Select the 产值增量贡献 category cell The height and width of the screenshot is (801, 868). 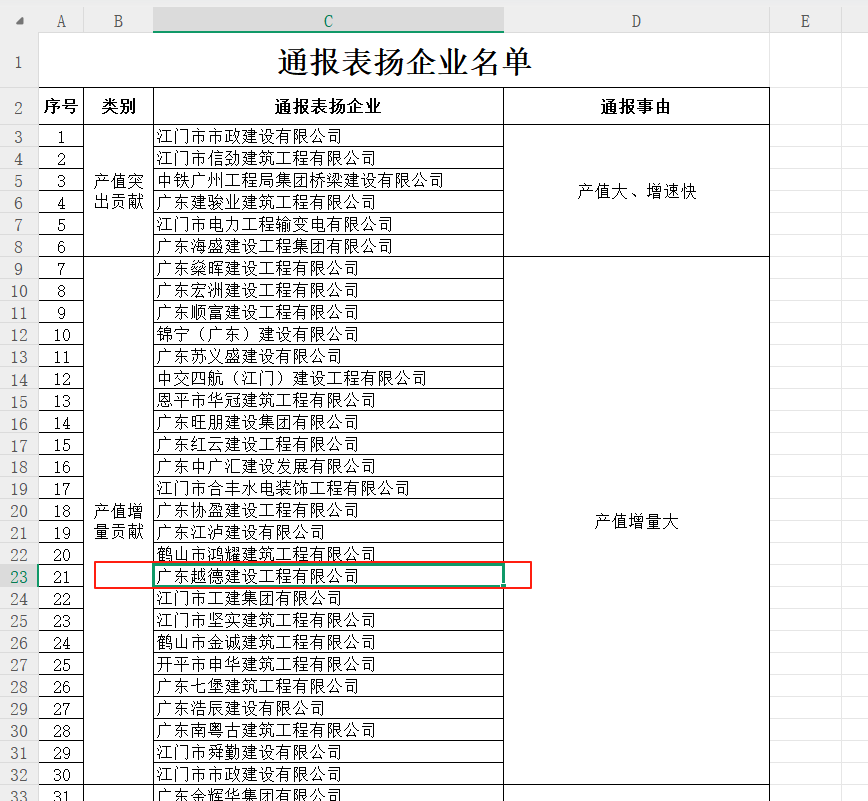(x=118, y=521)
